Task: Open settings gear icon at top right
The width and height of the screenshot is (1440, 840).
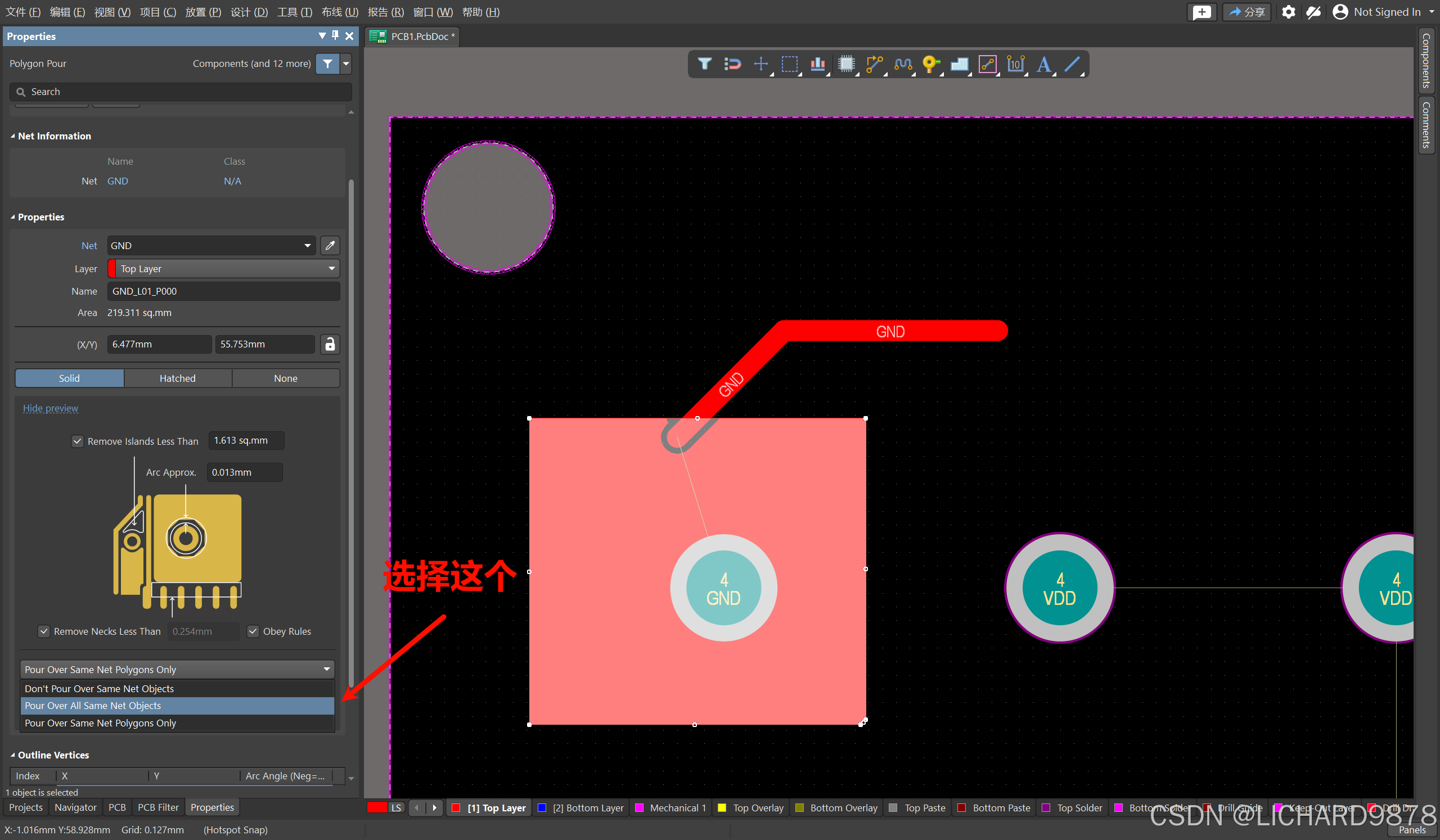Action: (1288, 12)
